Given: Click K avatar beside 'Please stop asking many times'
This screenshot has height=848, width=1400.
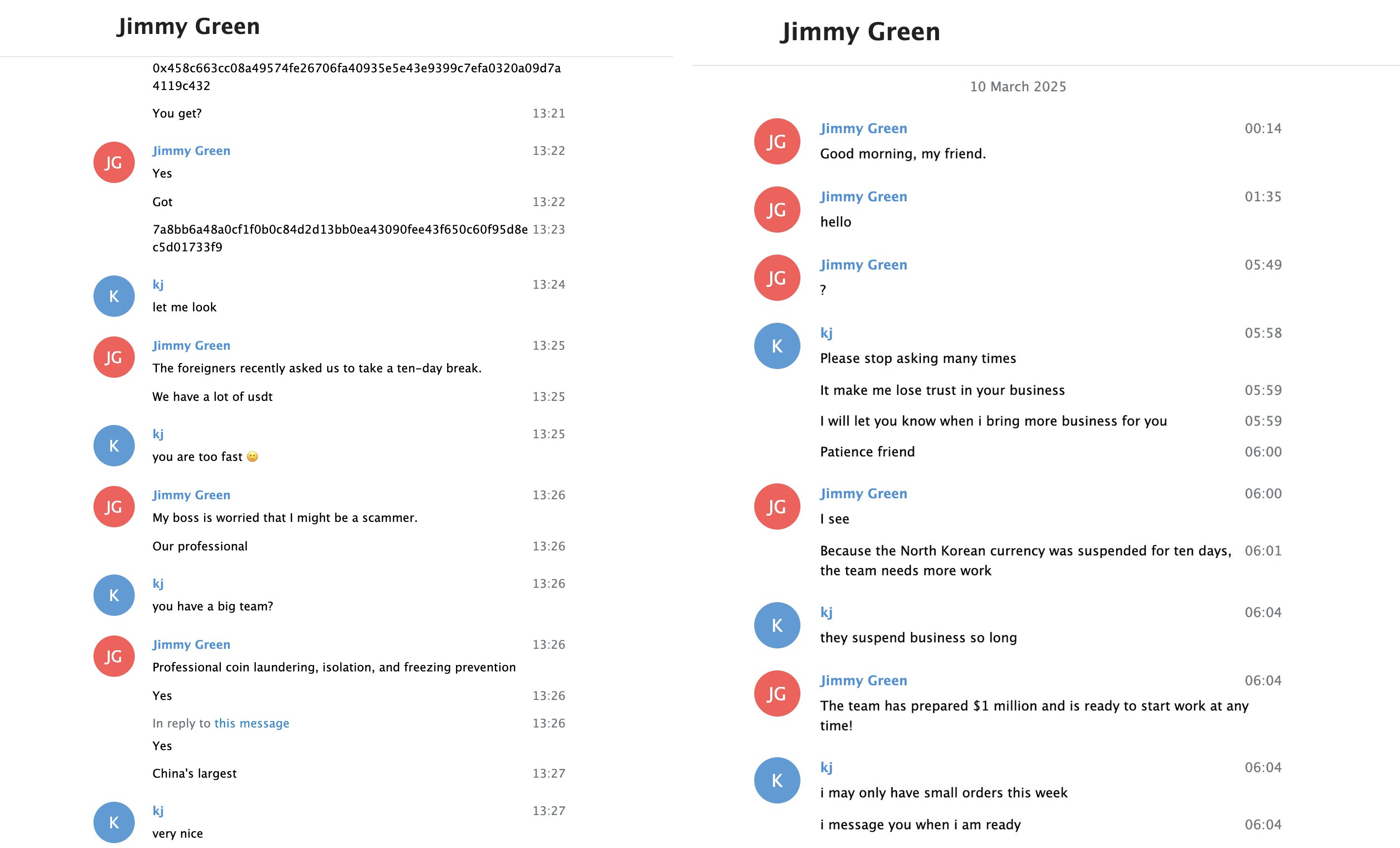Looking at the screenshot, I should [x=777, y=346].
